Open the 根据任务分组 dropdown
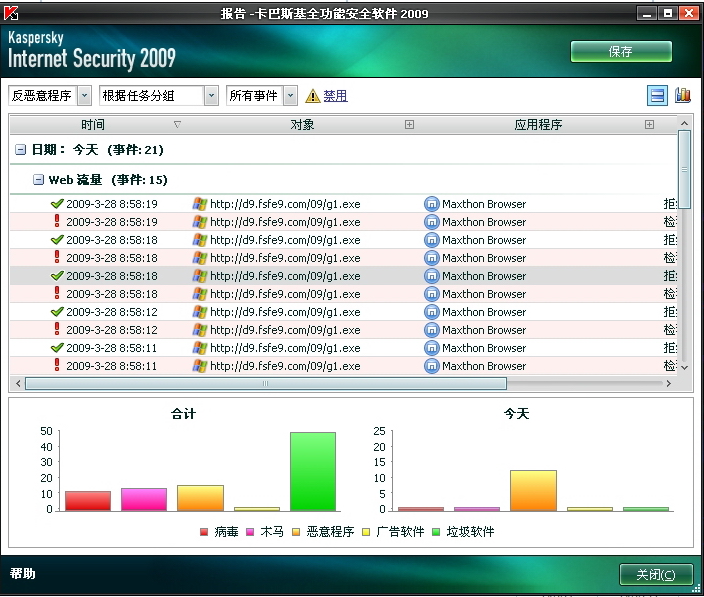Image resolution: width=704 pixels, height=597 pixels. 211,96
